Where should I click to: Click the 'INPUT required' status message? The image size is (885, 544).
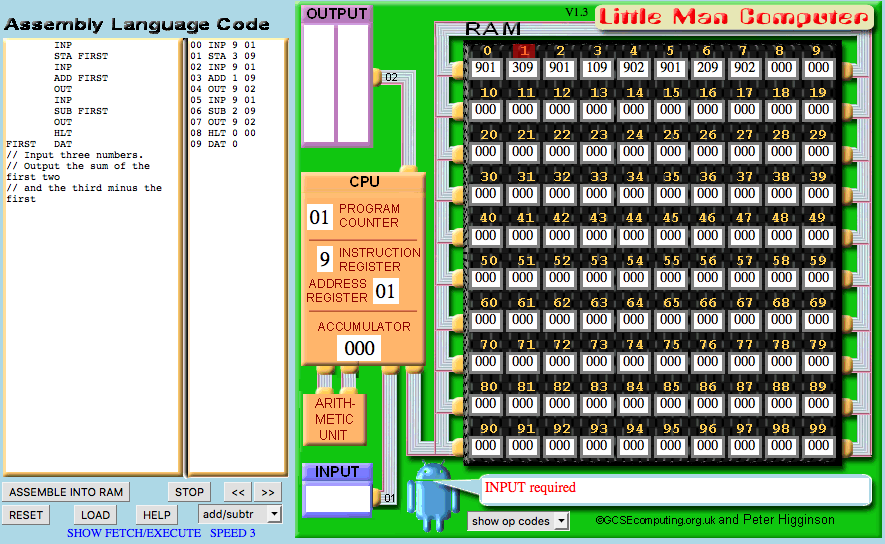coord(530,488)
